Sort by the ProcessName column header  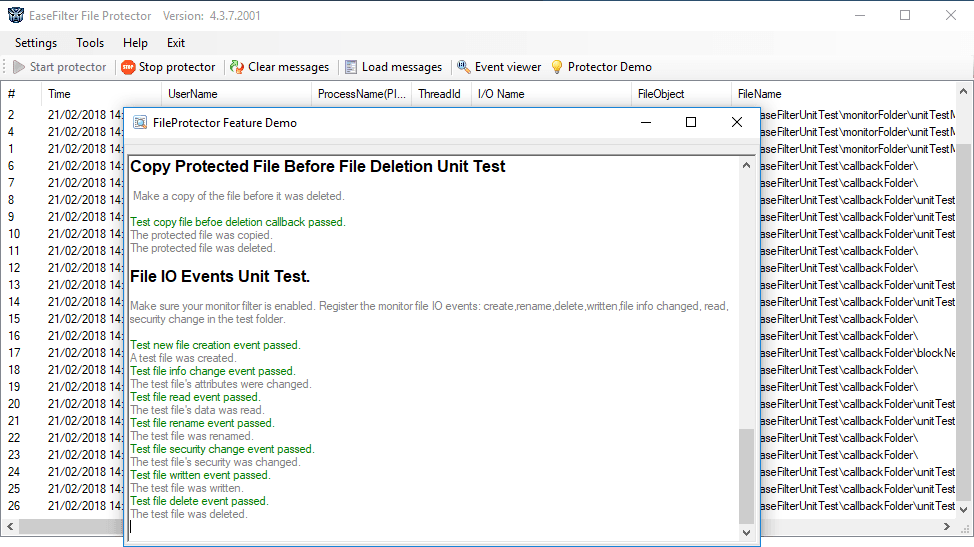[361, 94]
